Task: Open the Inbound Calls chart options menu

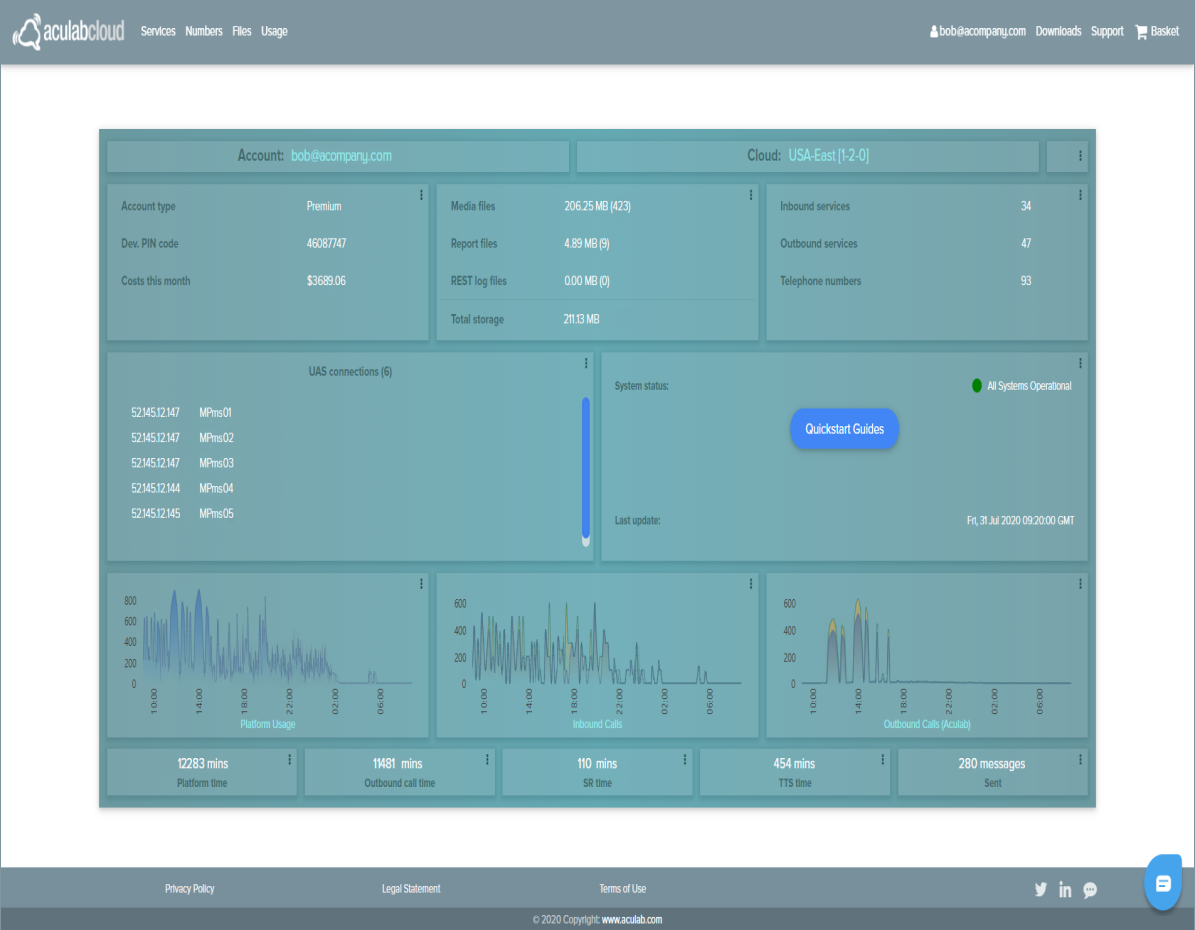Action: [751, 583]
